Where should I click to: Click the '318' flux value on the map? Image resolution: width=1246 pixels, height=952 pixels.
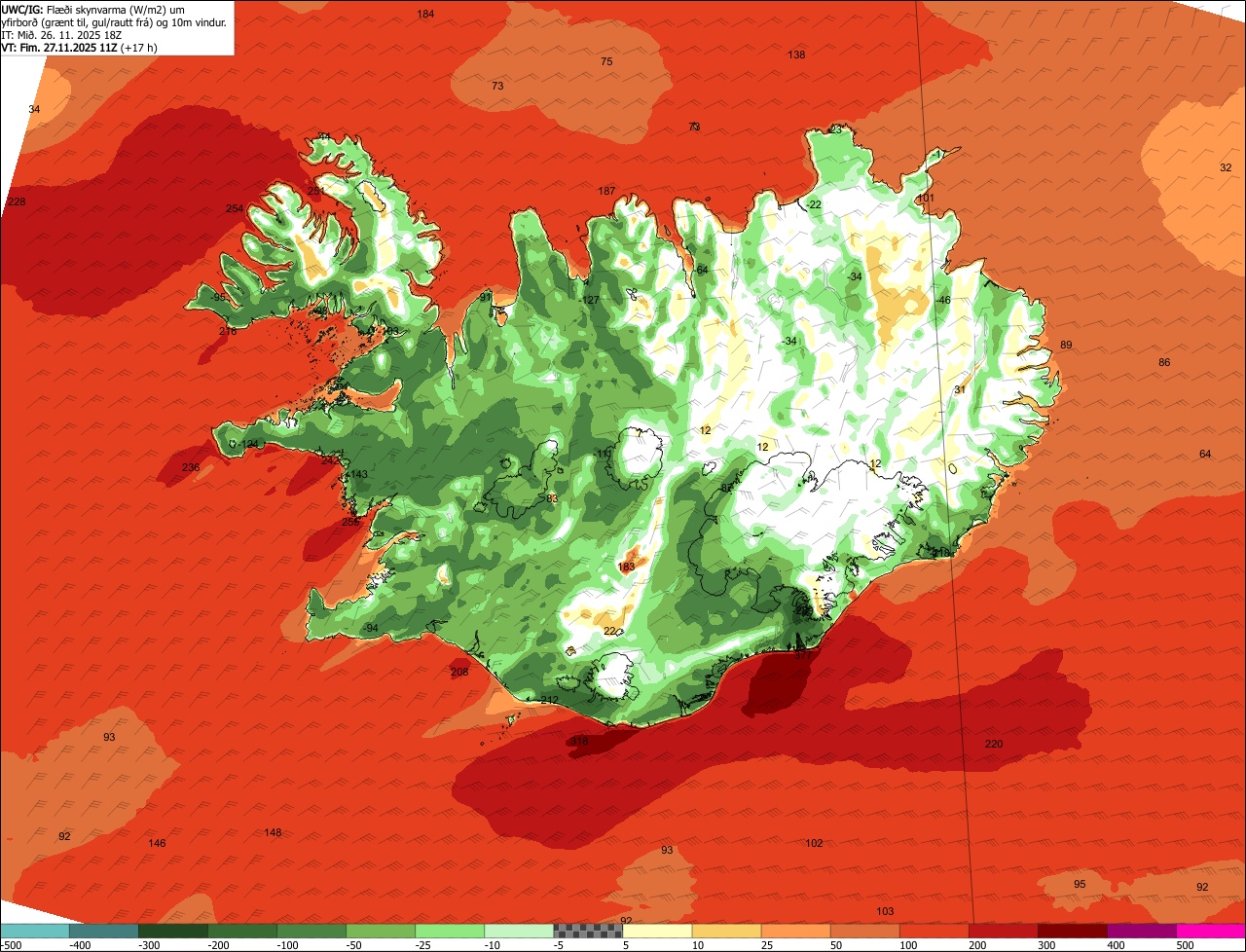580,742
